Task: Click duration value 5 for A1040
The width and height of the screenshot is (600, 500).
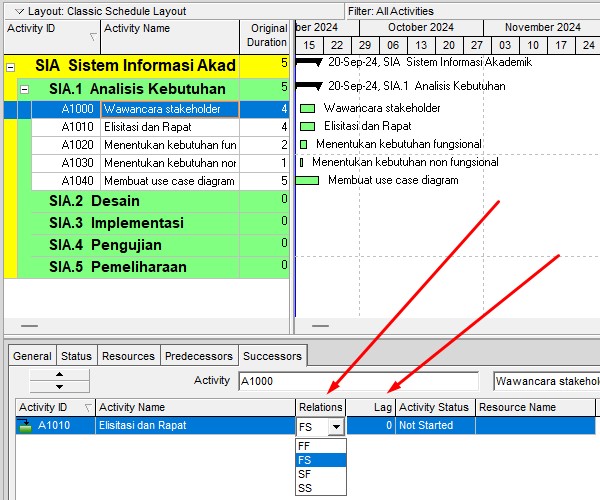Action: (x=284, y=181)
